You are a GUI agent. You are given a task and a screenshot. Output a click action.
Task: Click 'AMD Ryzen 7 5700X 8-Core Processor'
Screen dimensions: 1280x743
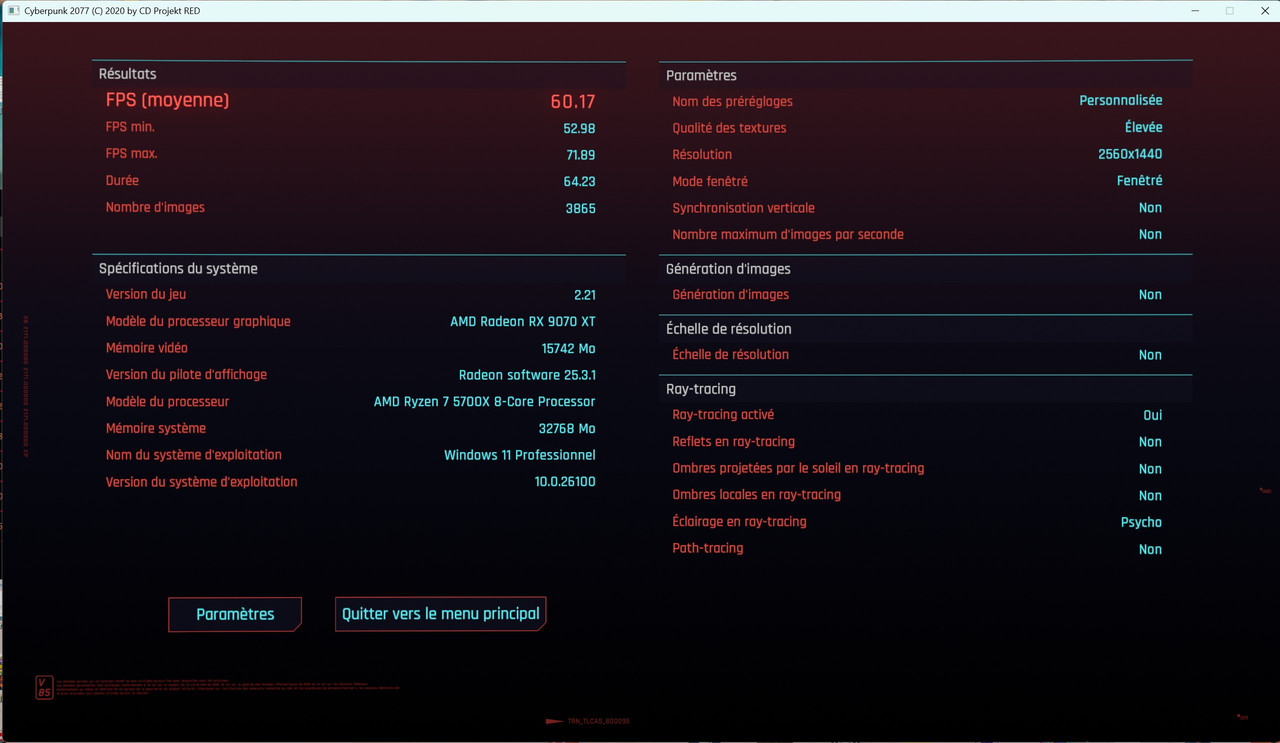pos(484,401)
